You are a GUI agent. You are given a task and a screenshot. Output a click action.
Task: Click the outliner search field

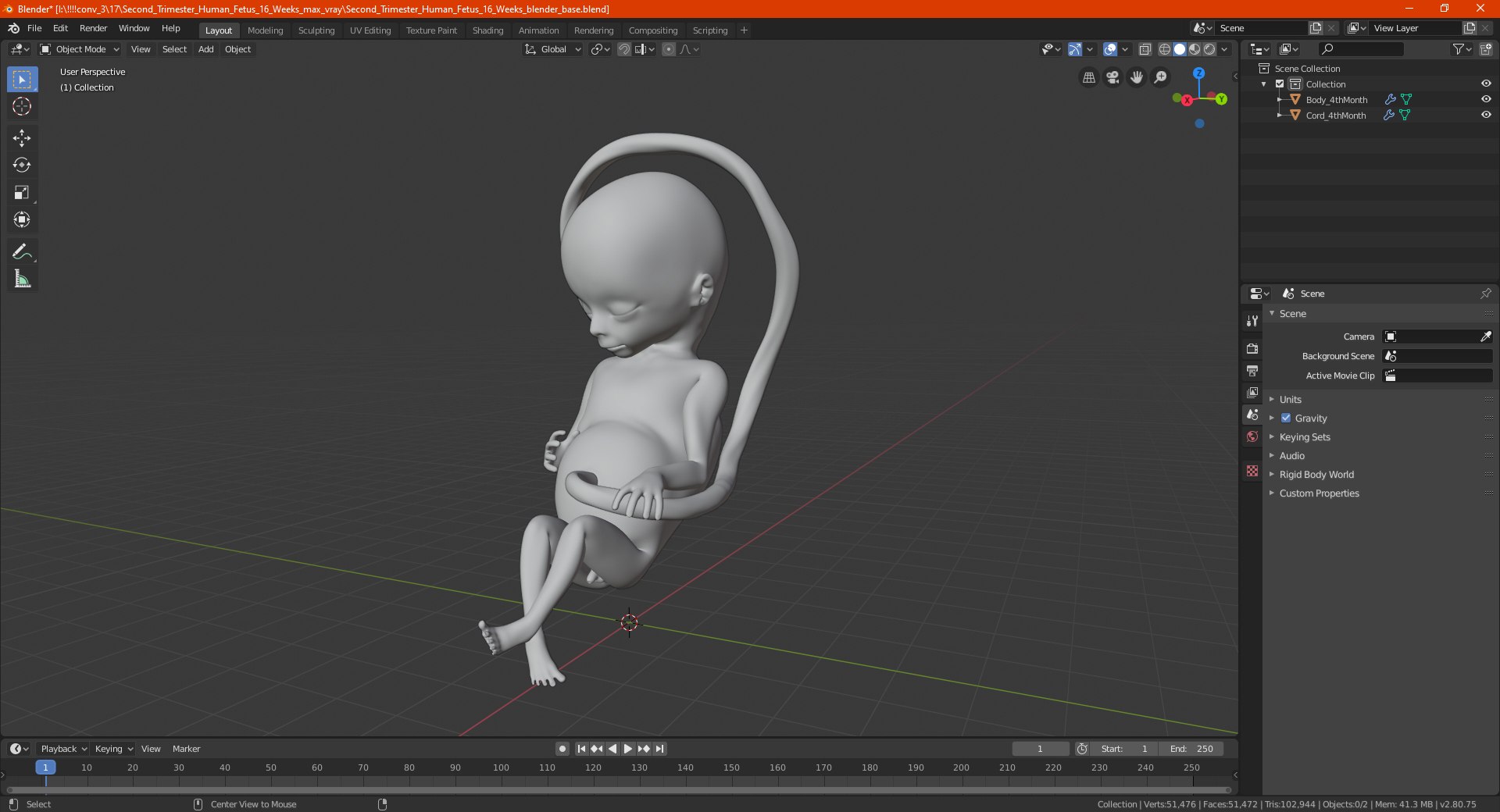[x=1360, y=49]
